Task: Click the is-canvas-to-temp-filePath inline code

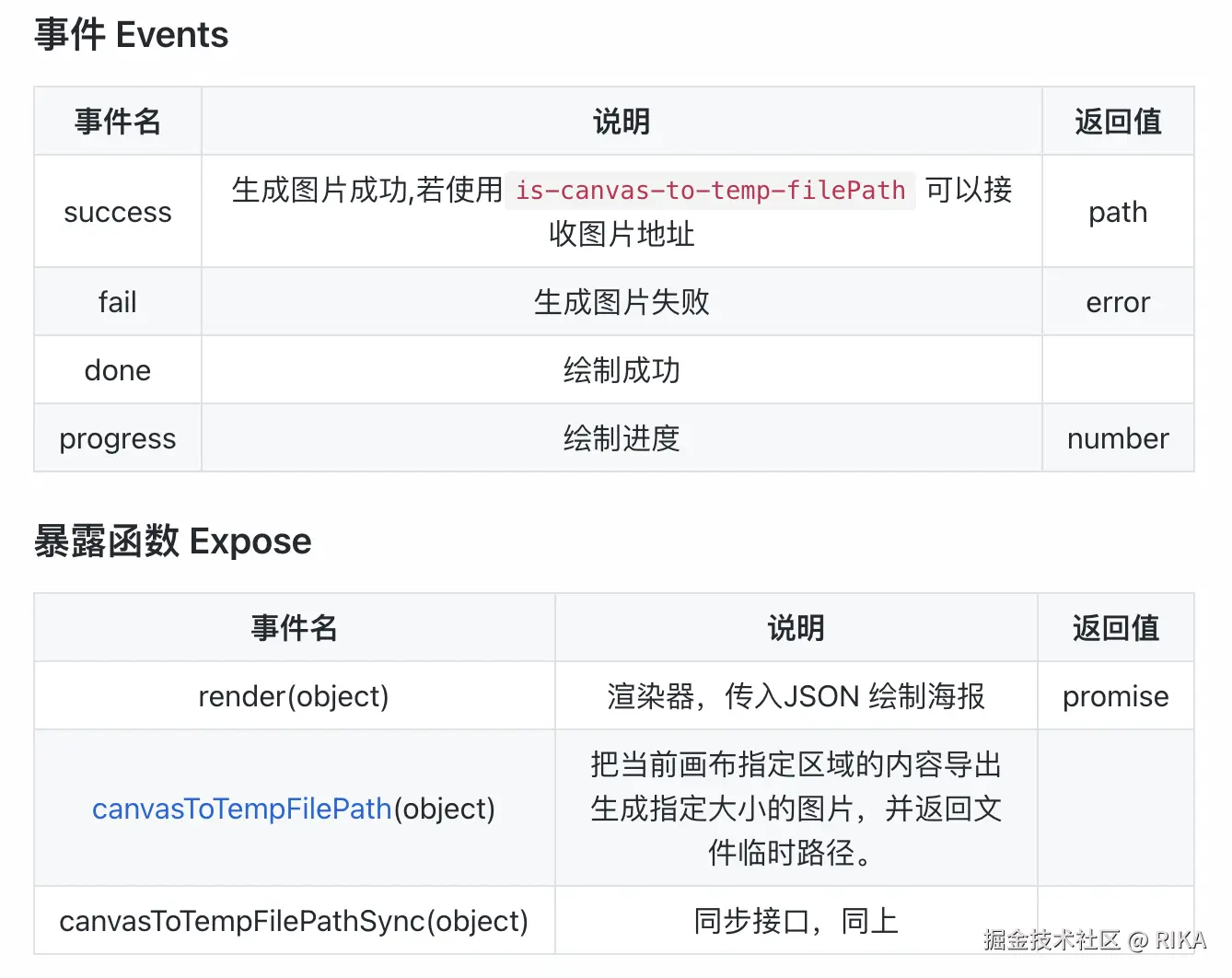Action: 710,191
